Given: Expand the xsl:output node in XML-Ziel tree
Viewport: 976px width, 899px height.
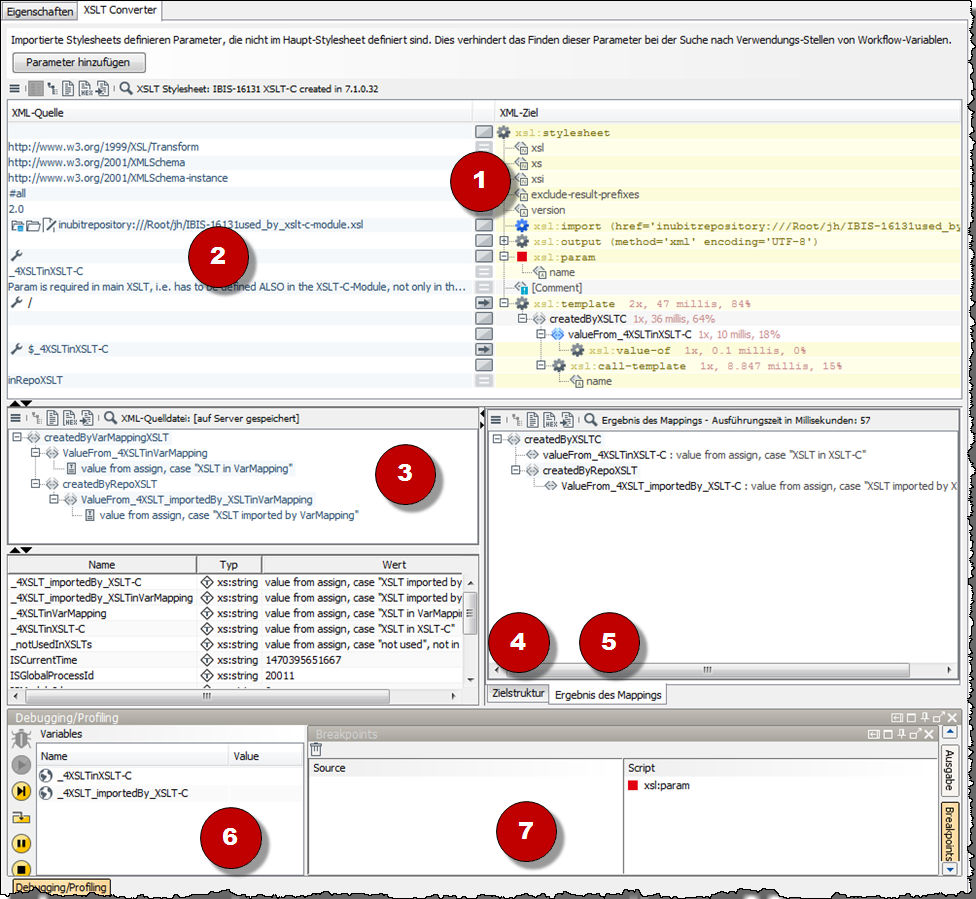Looking at the screenshot, I should point(504,241).
